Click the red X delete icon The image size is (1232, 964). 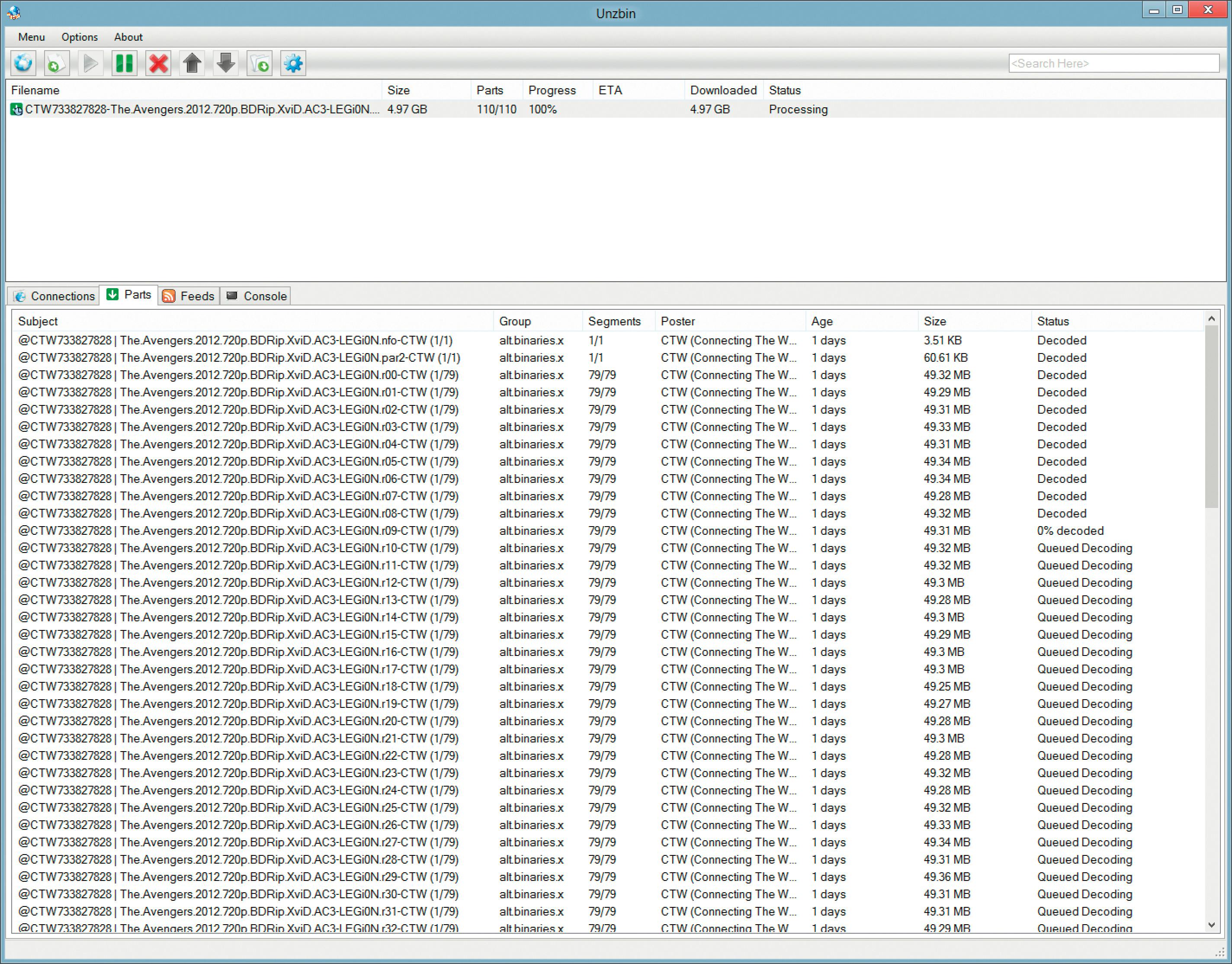[159, 63]
